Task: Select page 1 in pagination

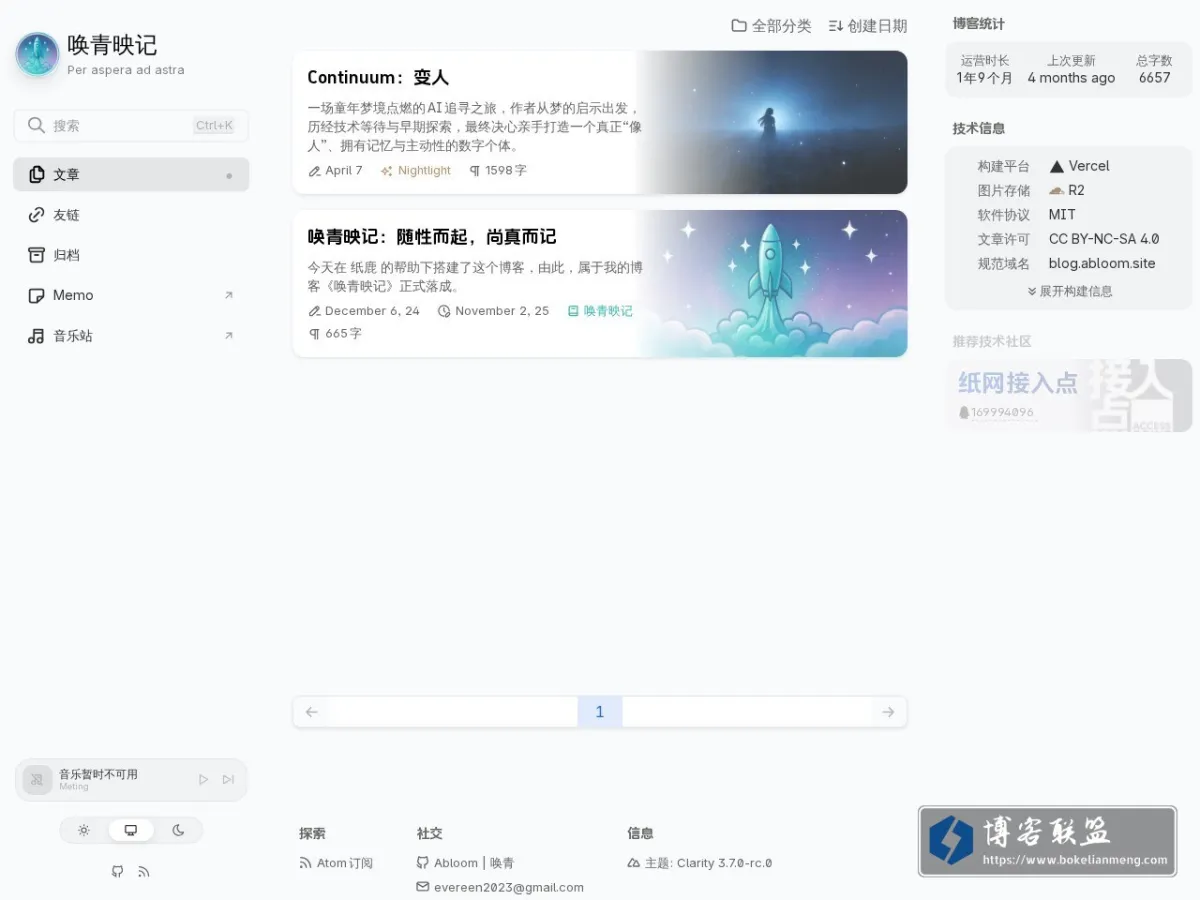Action: tap(600, 712)
